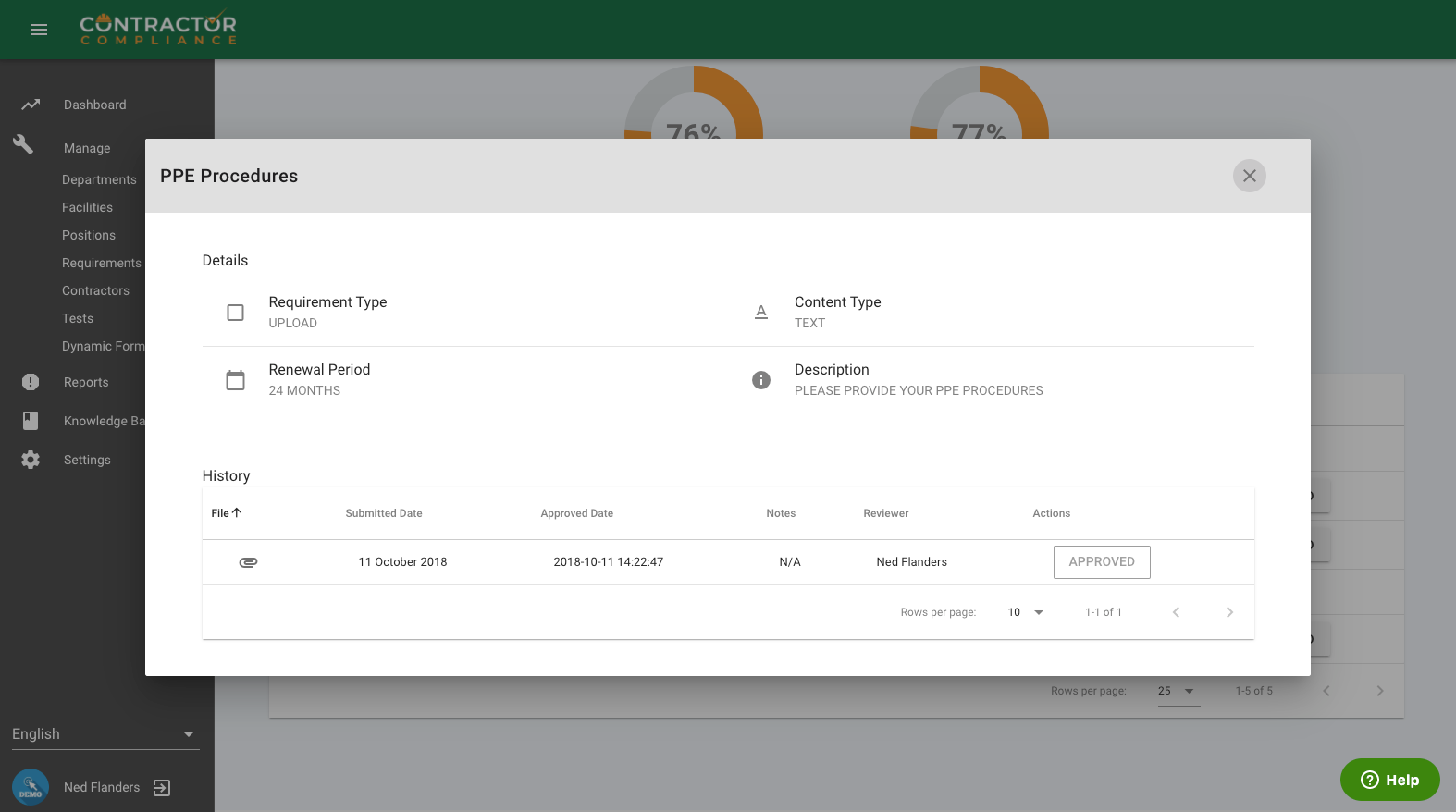Open Facilities under Manage
Image resolution: width=1456 pixels, height=812 pixels.
click(x=87, y=207)
